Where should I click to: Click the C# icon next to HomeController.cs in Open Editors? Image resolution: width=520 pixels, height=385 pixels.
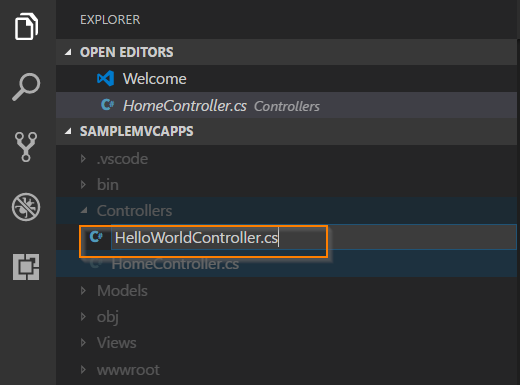click(x=107, y=105)
